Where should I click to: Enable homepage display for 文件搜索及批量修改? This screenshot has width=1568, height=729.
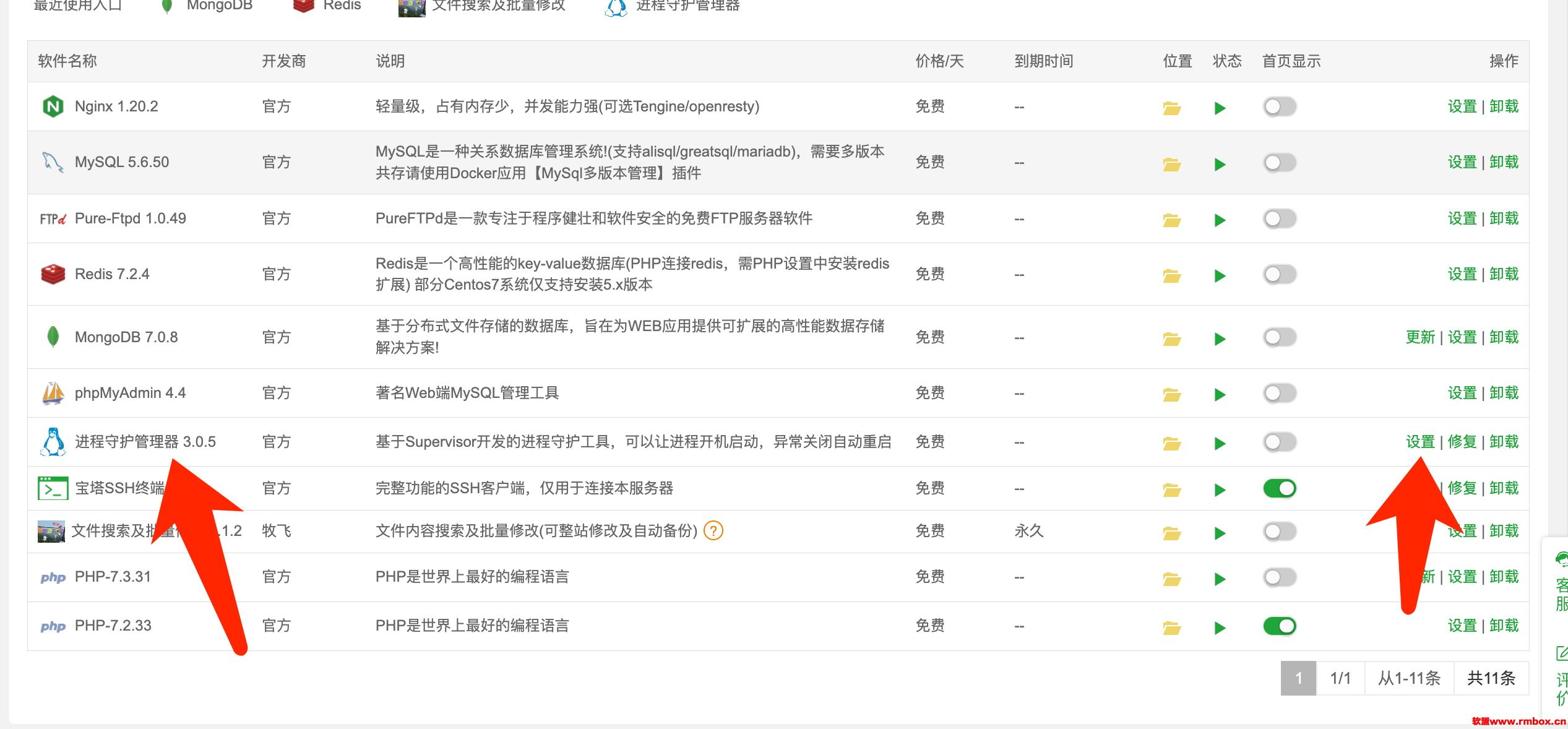point(1280,531)
